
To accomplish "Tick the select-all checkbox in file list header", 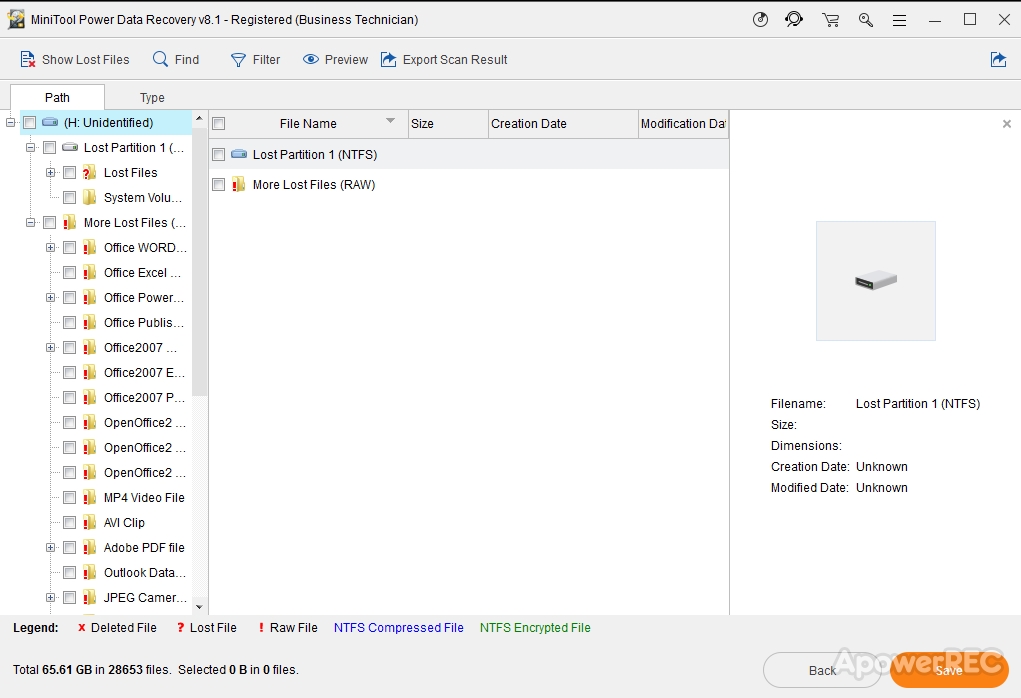I will click(219, 124).
